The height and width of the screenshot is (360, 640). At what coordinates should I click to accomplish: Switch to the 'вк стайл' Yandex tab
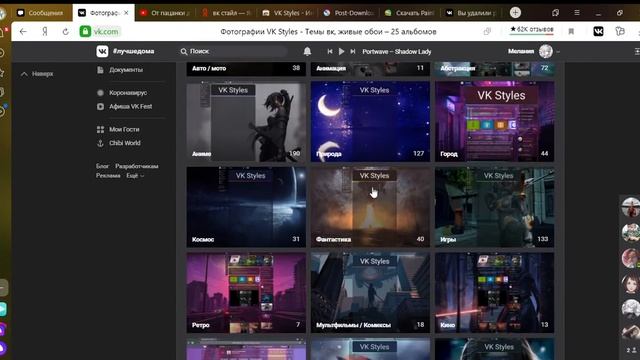[x=227, y=13]
